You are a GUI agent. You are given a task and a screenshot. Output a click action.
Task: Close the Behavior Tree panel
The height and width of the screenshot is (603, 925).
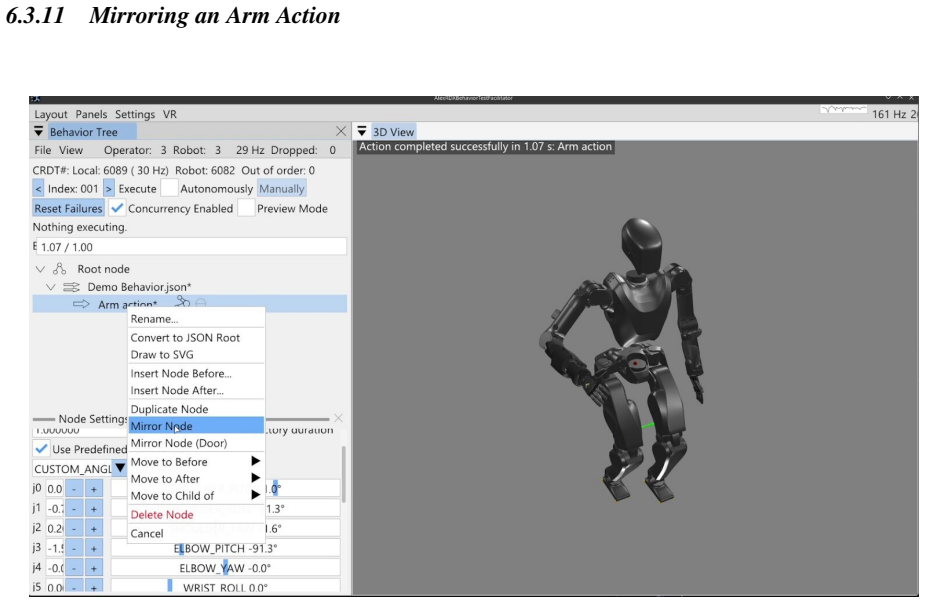[x=340, y=131]
